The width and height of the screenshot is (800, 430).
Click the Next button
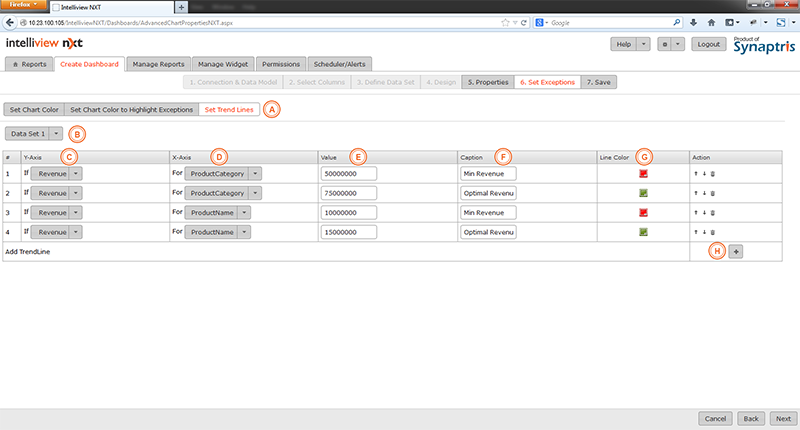point(783,418)
